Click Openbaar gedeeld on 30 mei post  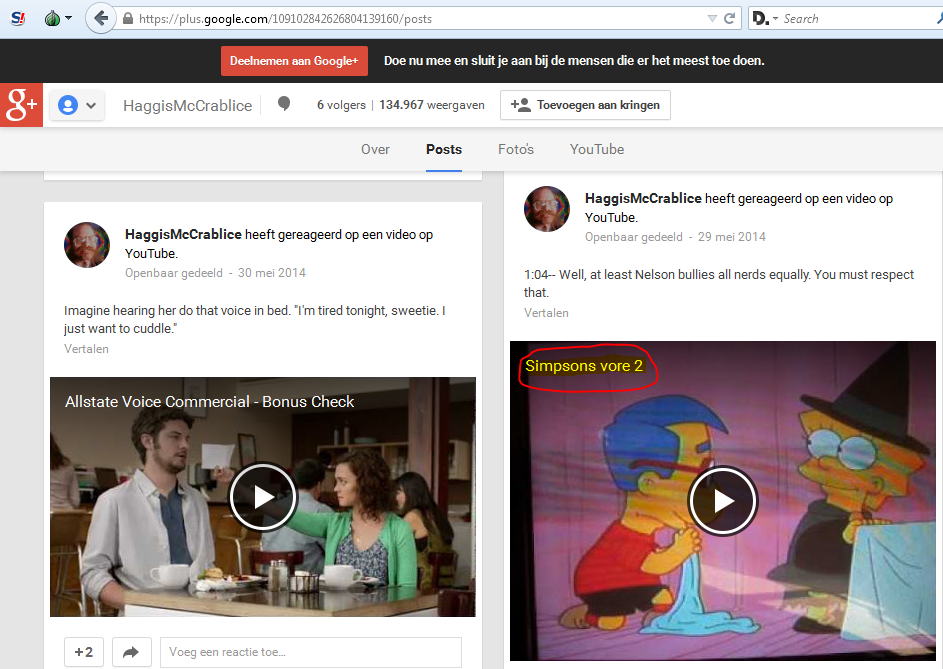point(174,273)
